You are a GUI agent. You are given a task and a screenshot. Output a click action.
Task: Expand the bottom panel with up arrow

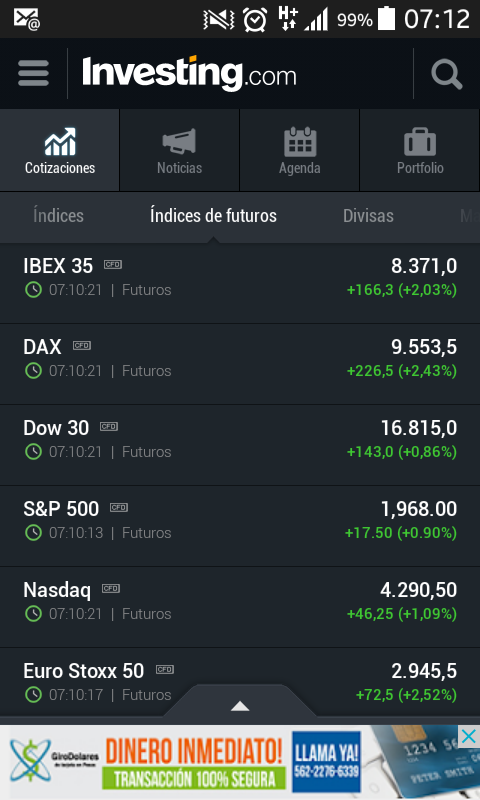(x=240, y=706)
